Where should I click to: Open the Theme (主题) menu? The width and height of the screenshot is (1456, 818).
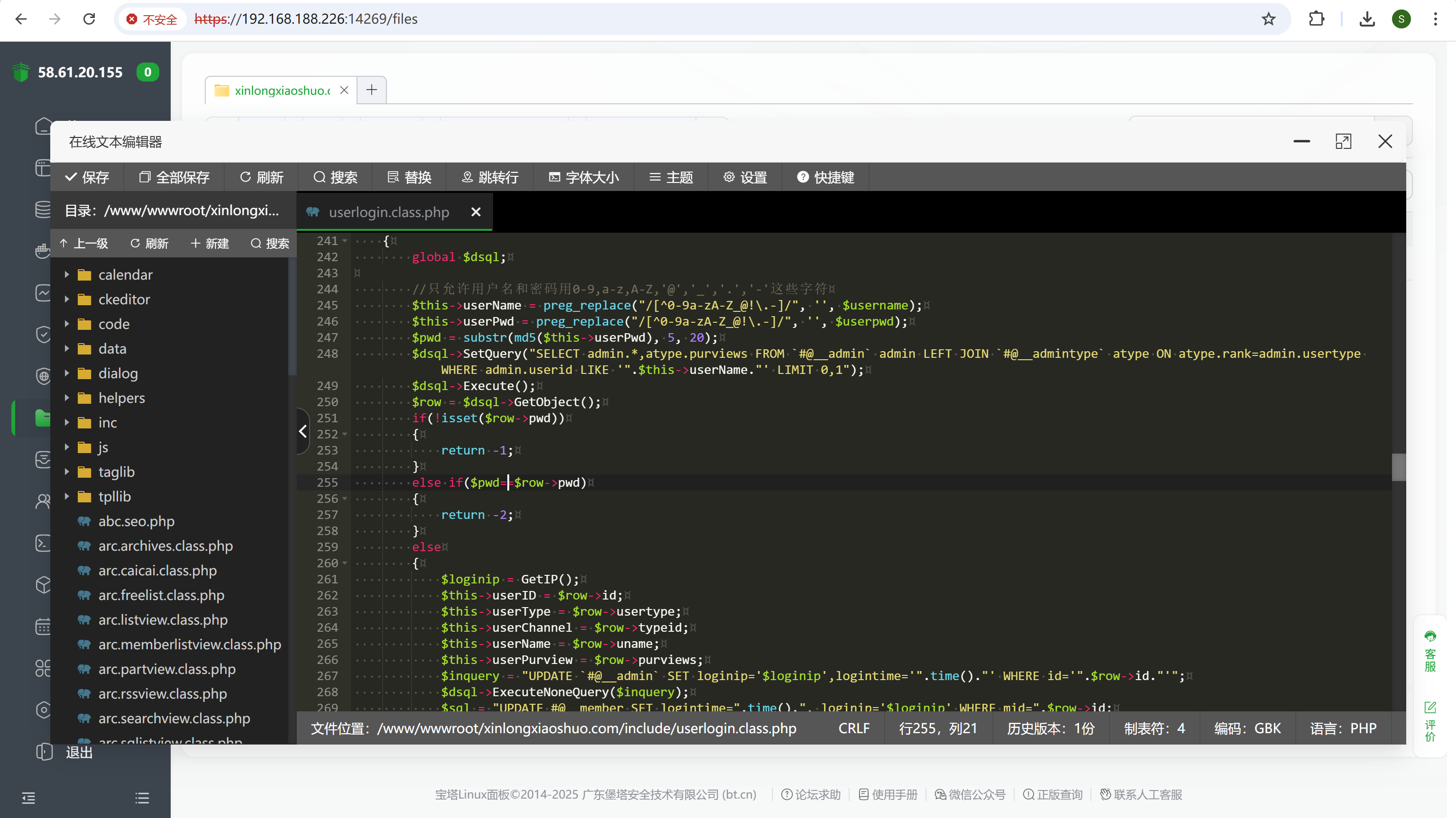click(x=671, y=177)
